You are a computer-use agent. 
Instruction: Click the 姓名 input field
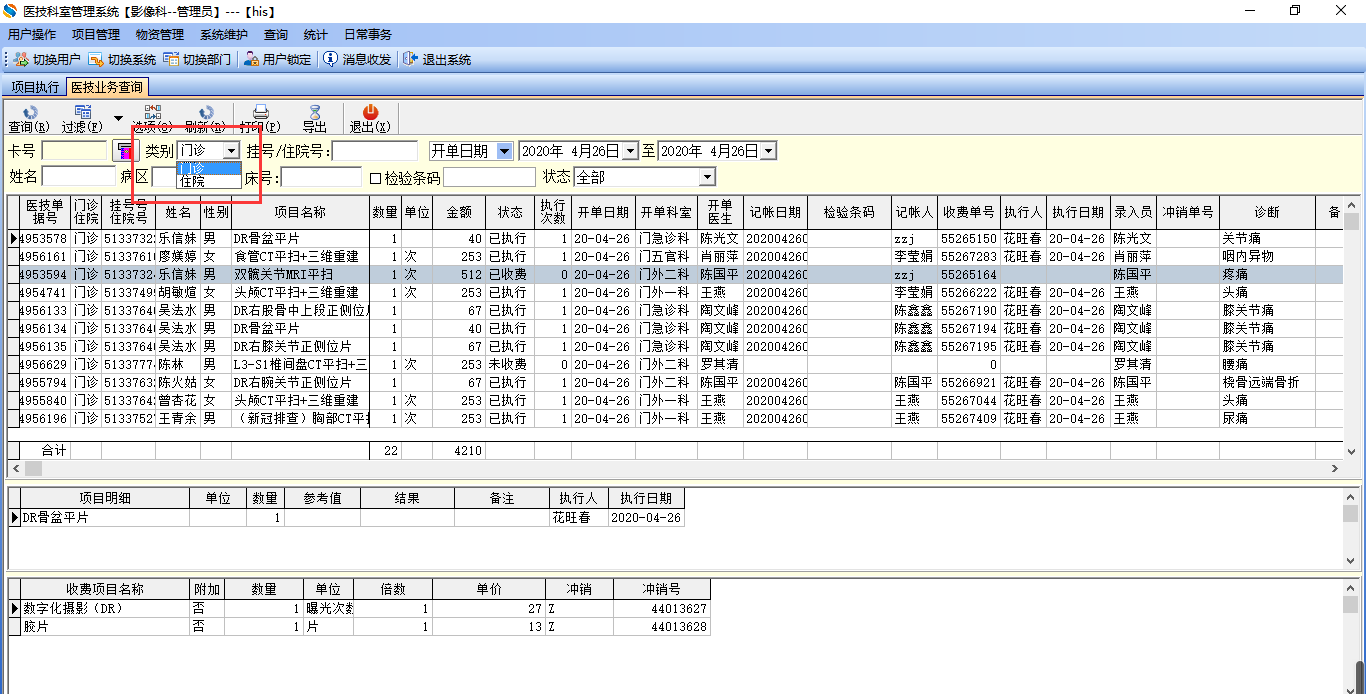coord(78,177)
